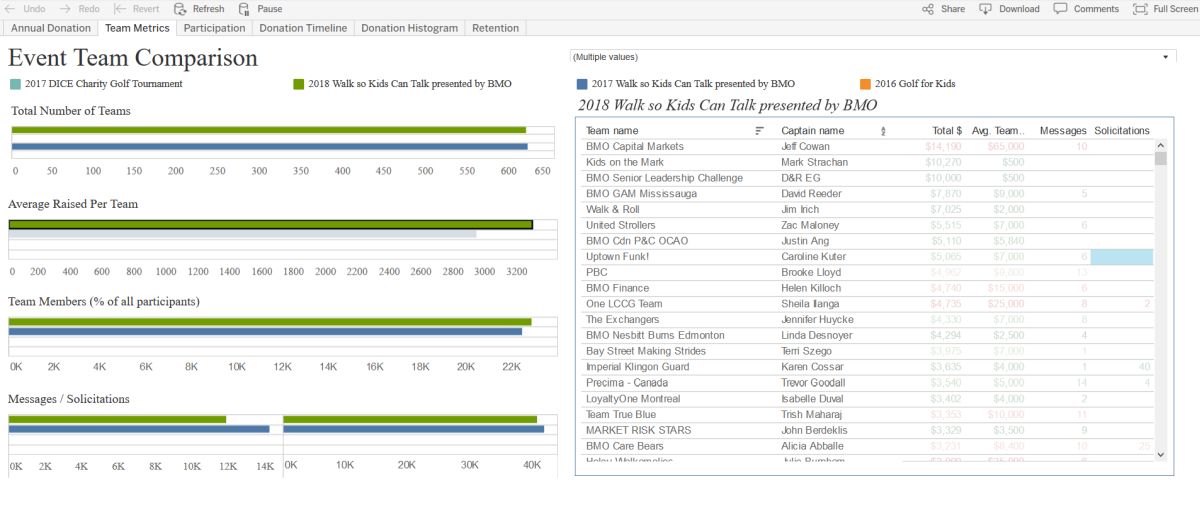Click the Share icon
The height and width of the screenshot is (515, 1200).
[x=928, y=9]
